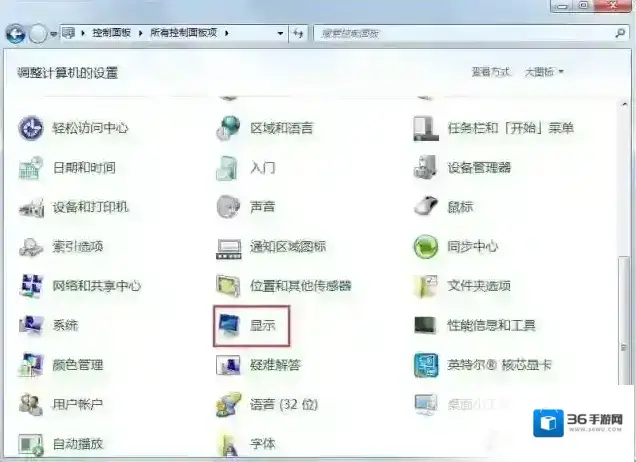Open the 自动播放 icon
This screenshot has width=636, height=462.
(x=31, y=445)
